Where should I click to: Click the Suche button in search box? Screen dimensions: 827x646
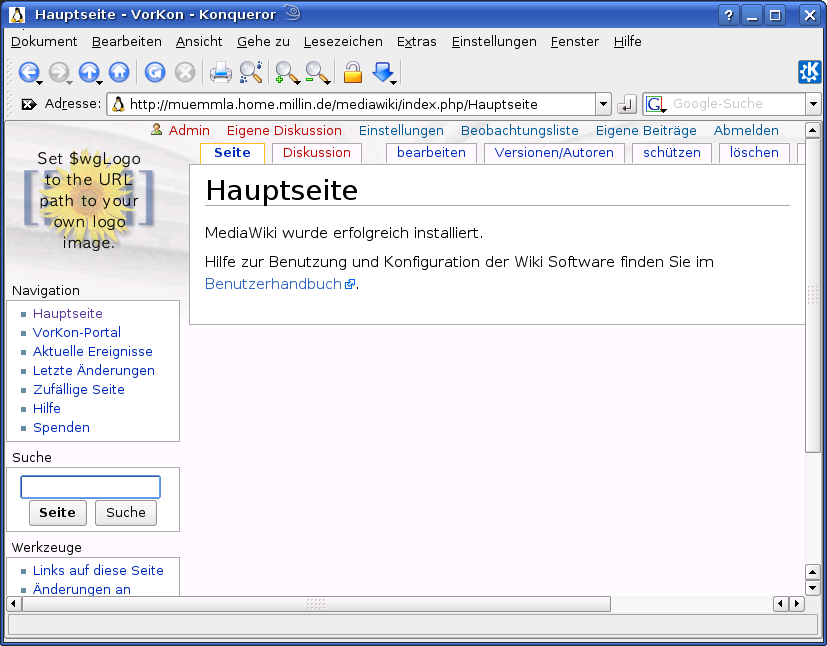[x=126, y=513]
